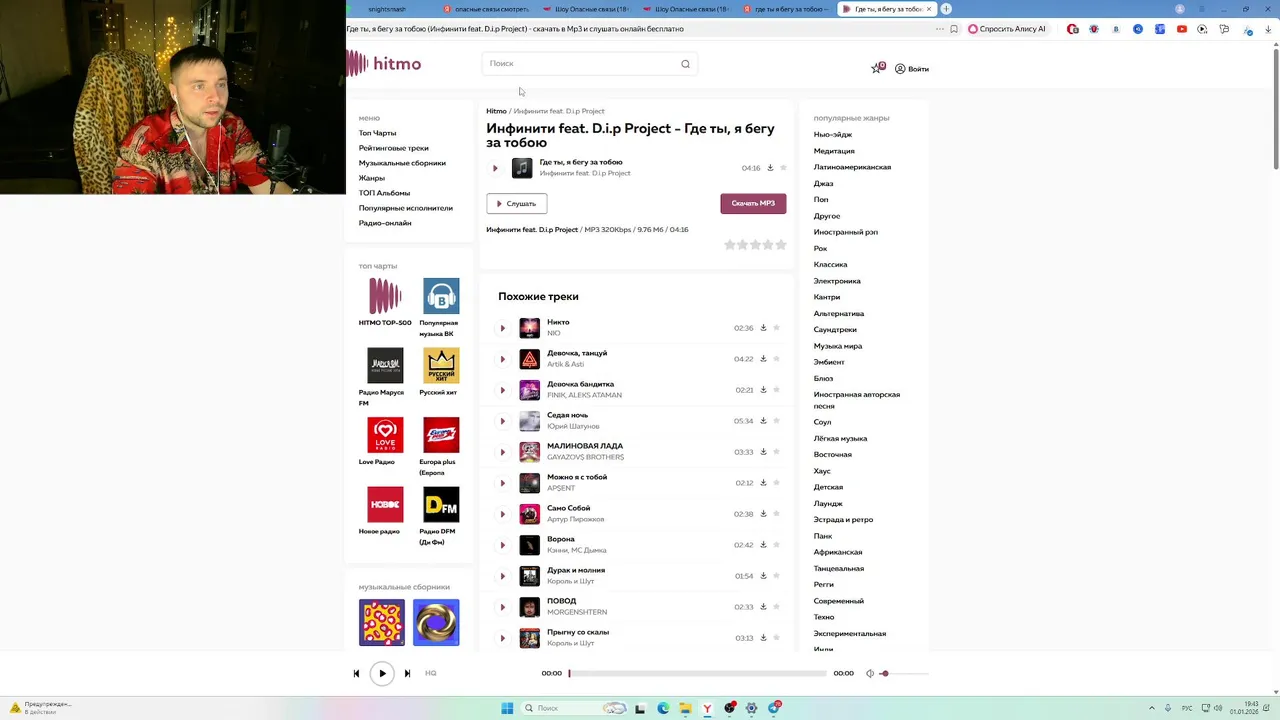Download the track ПОВОД by MORGENSHTERN
Image resolution: width=1280 pixels, height=720 pixels.
763,606
